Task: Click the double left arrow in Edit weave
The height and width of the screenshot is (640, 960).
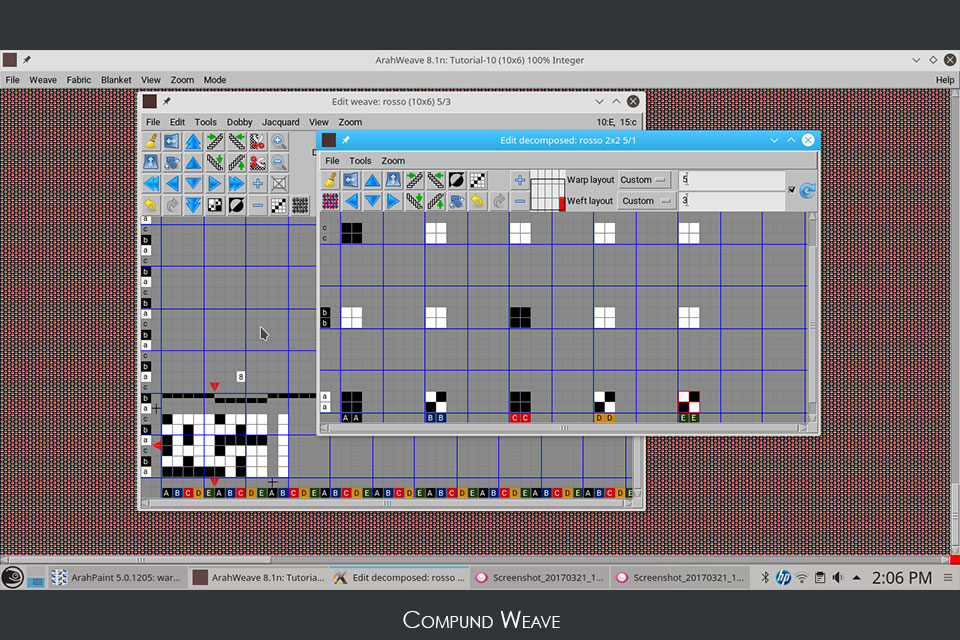Action: tap(151, 184)
